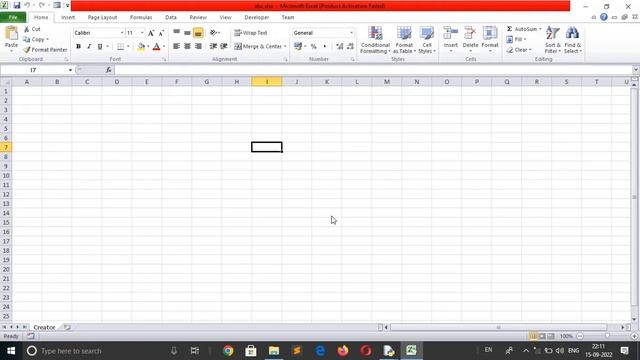Open the font name Calibri dropdown
Viewport: 640px width, 360px height.
[x=122, y=33]
